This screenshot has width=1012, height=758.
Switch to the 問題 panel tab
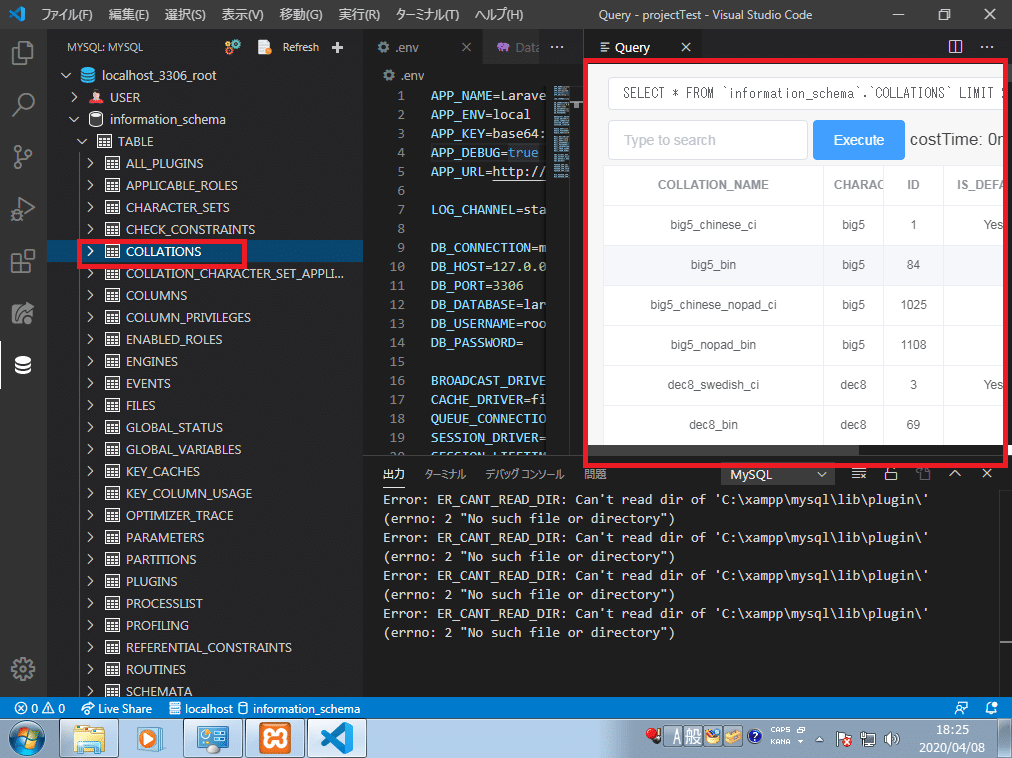(x=594, y=474)
